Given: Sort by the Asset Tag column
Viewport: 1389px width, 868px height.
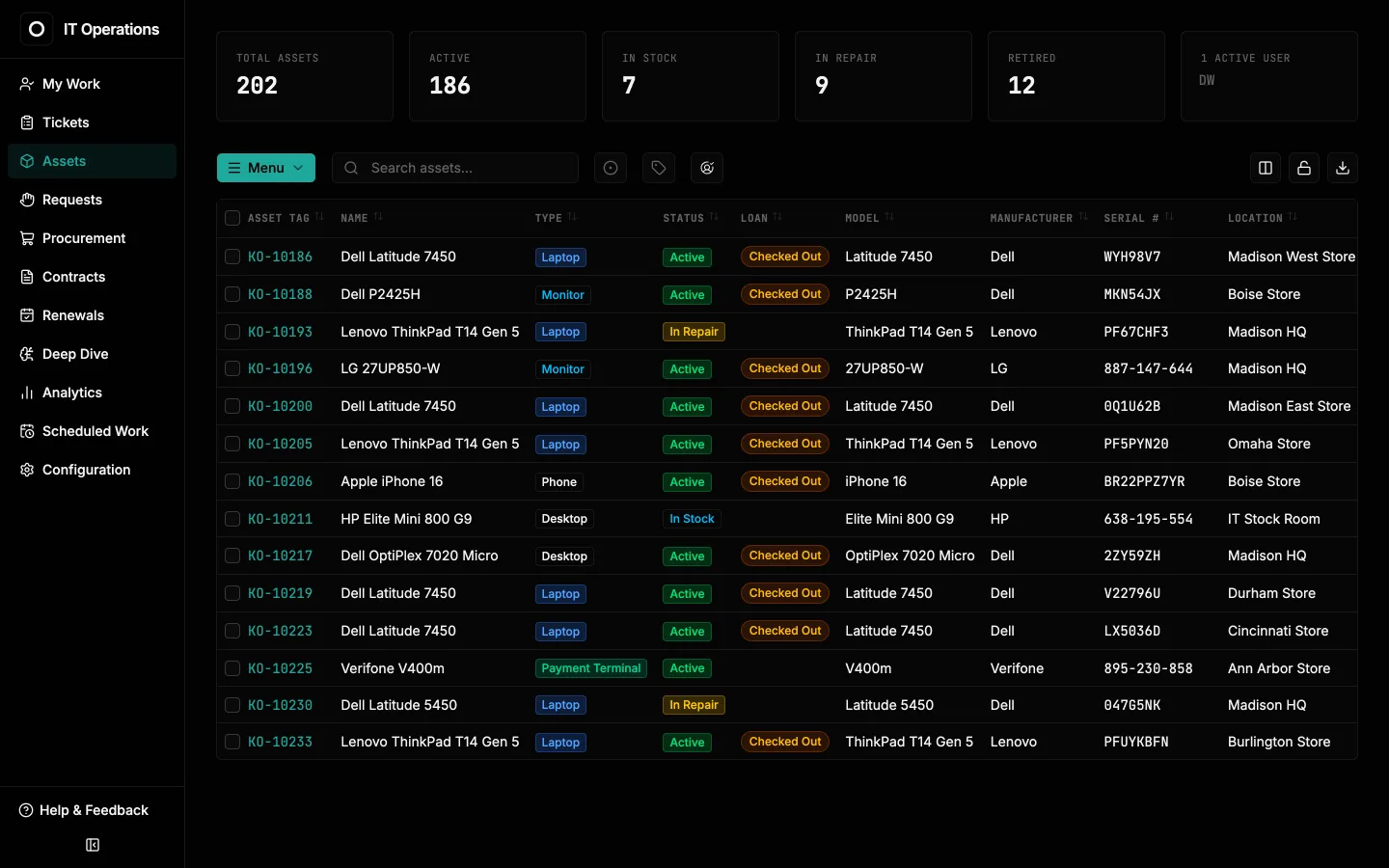Looking at the screenshot, I should tap(286, 218).
